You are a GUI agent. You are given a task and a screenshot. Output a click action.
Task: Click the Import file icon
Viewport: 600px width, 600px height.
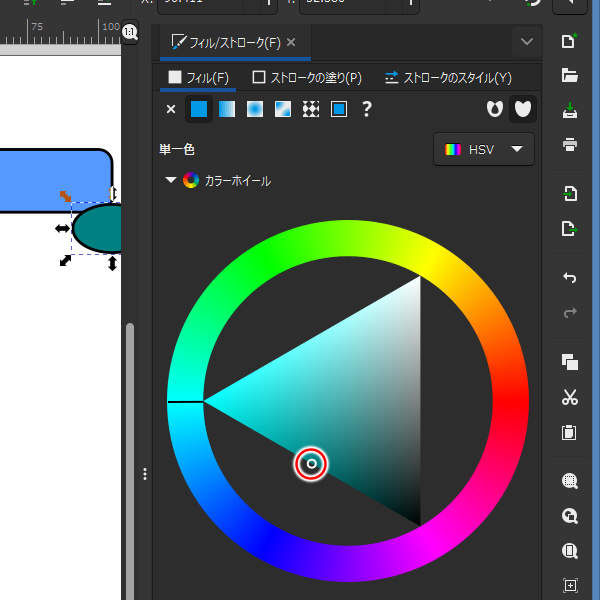click(570, 194)
